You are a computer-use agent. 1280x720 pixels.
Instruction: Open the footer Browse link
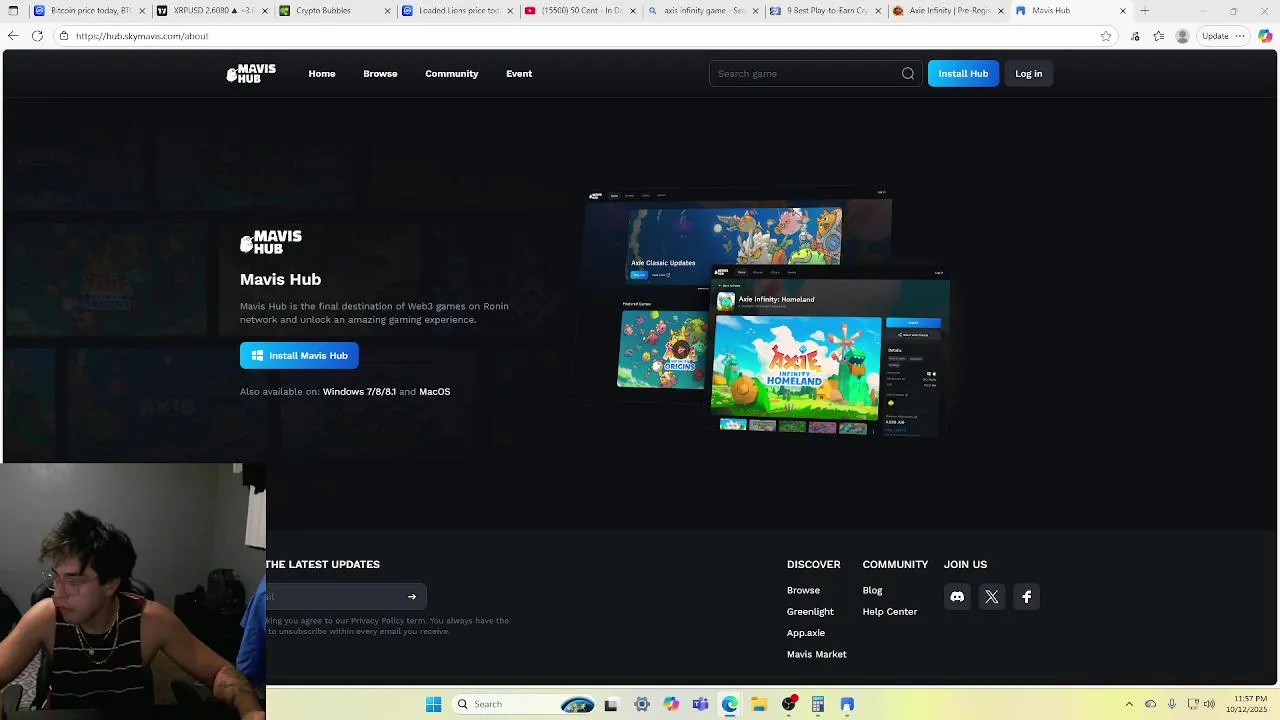pyautogui.click(x=803, y=590)
